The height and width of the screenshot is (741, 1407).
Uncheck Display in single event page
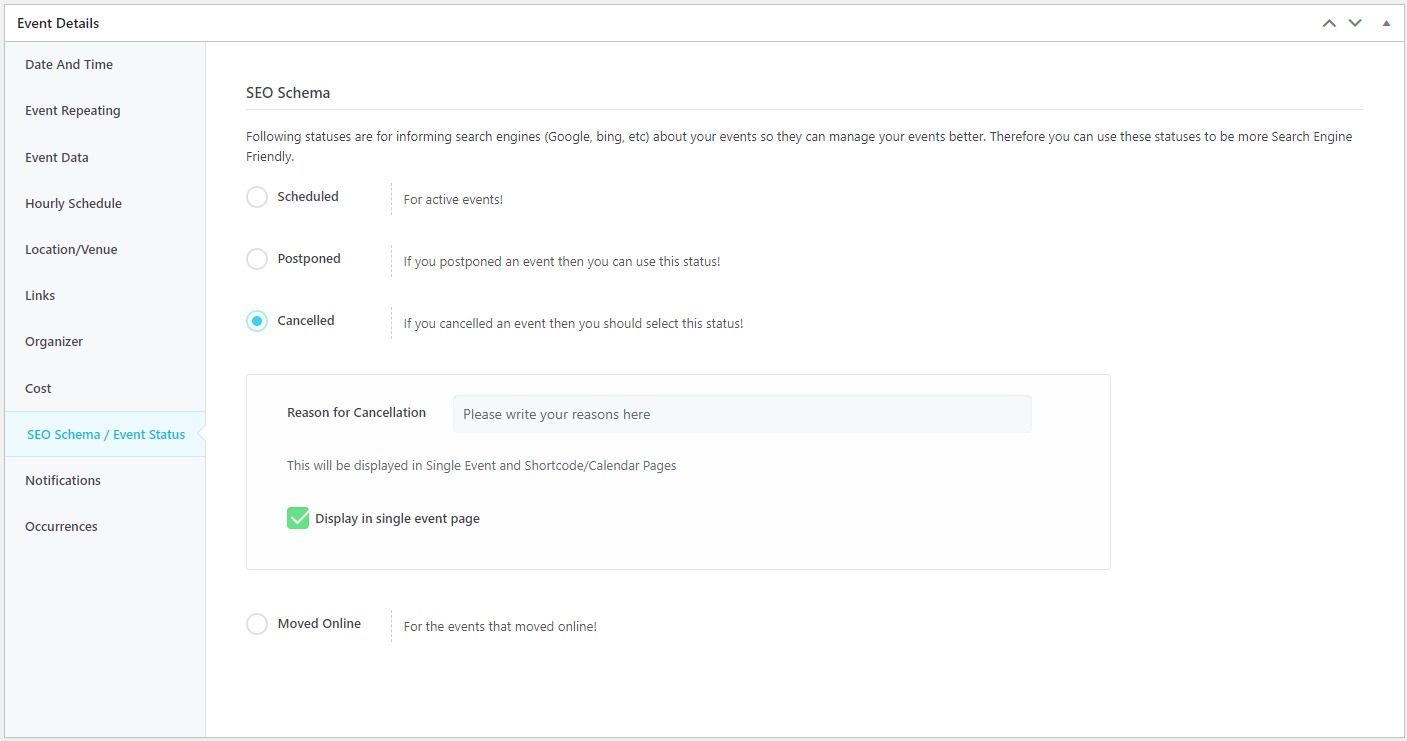298,518
